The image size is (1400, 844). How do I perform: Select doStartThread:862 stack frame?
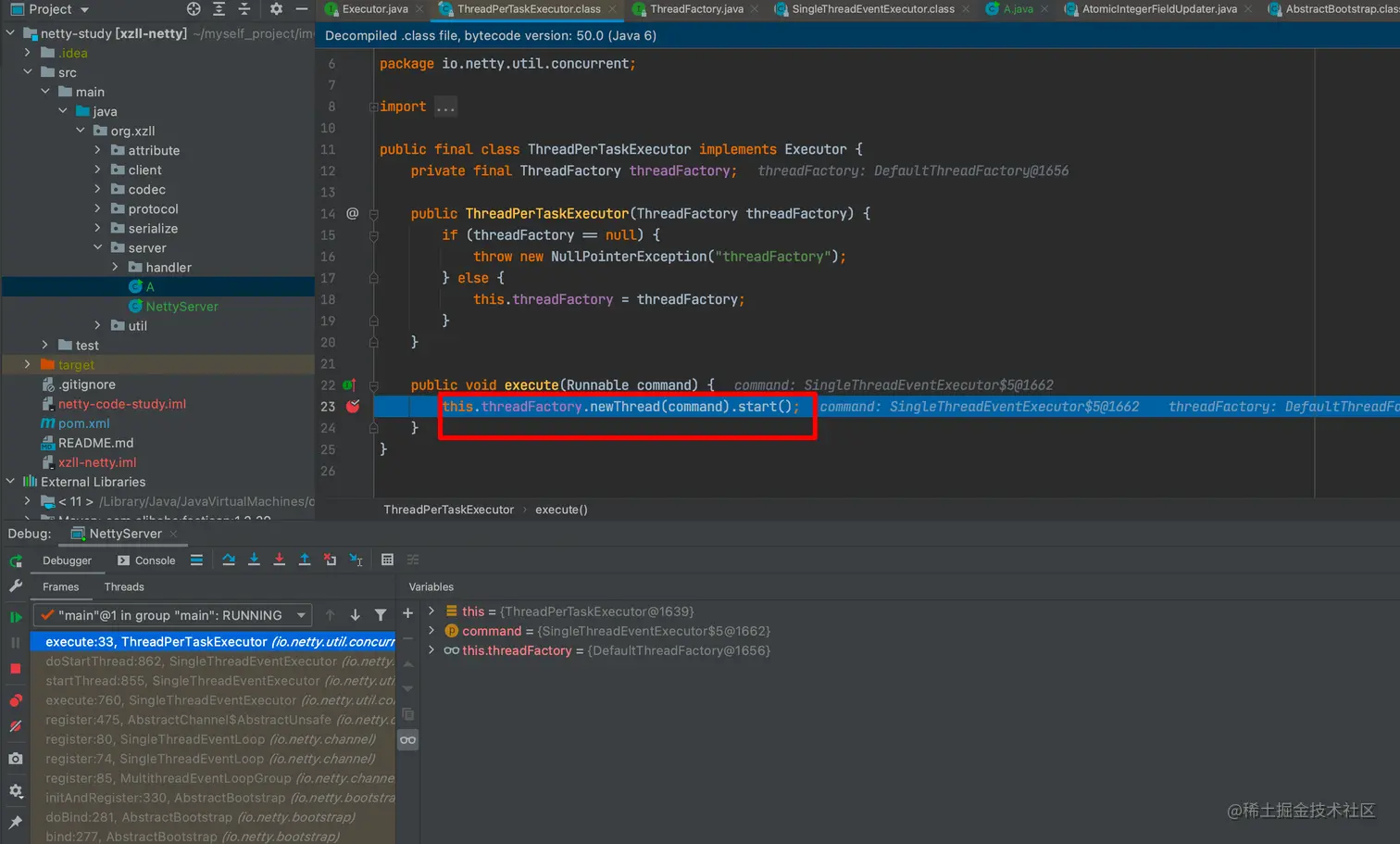tap(213, 661)
